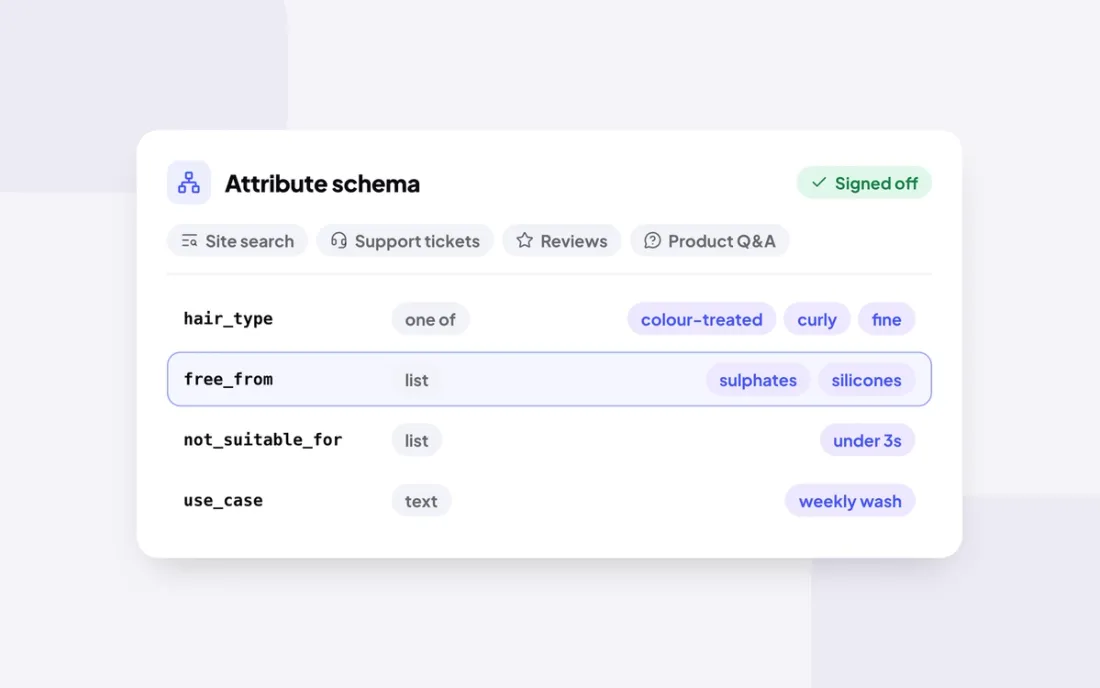Image resolution: width=1100 pixels, height=688 pixels.
Task: Select the fine value tag
Action: tap(886, 319)
